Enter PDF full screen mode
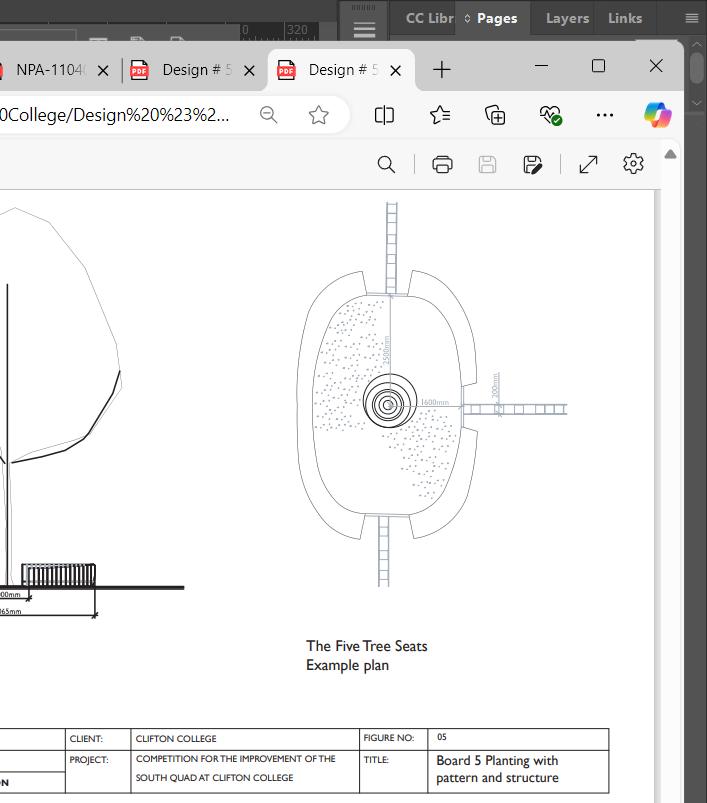The height and width of the screenshot is (803, 707). point(588,164)
